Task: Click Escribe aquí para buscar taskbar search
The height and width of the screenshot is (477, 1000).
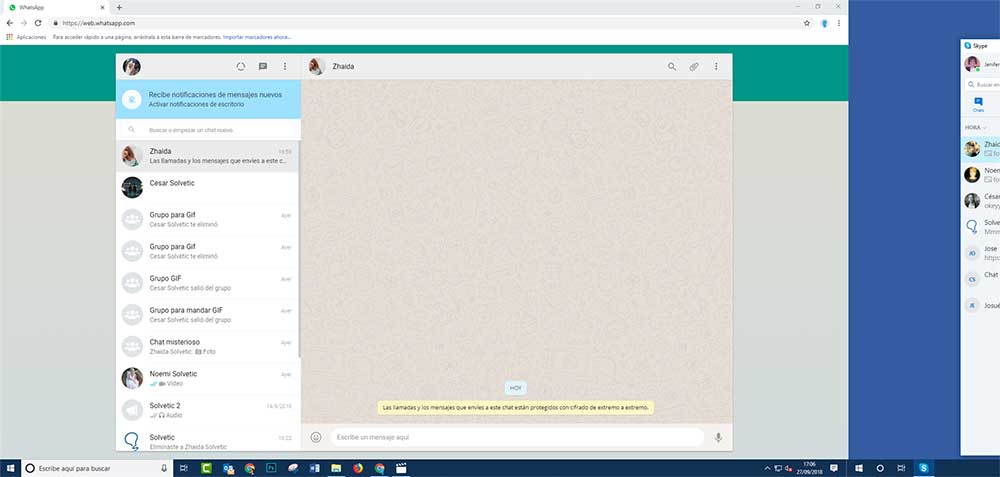Action: click(x=98, y=468)
